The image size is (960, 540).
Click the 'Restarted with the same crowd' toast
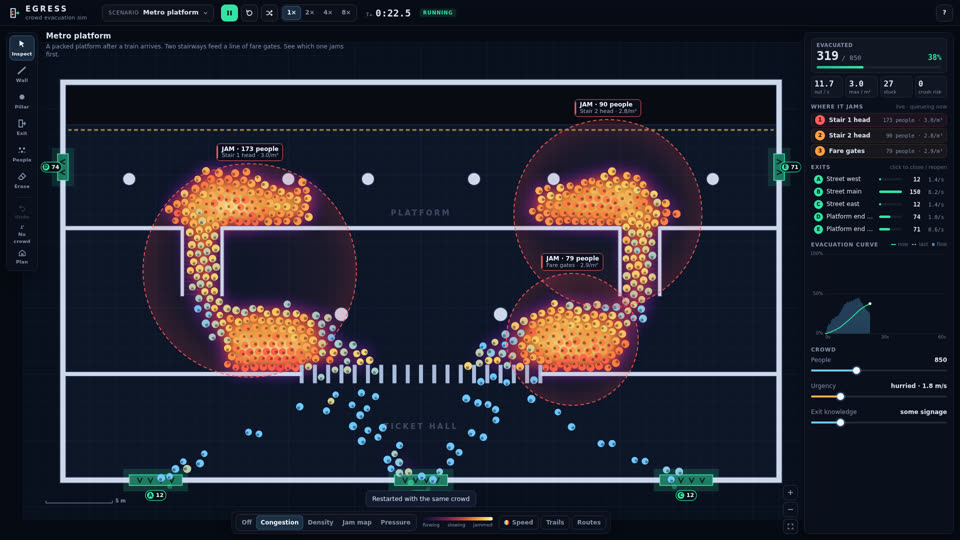click(x=421, y=498)
